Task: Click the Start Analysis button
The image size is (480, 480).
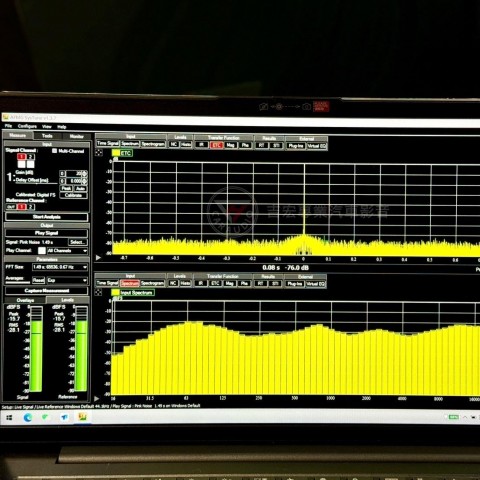Action: coord(47,217)
